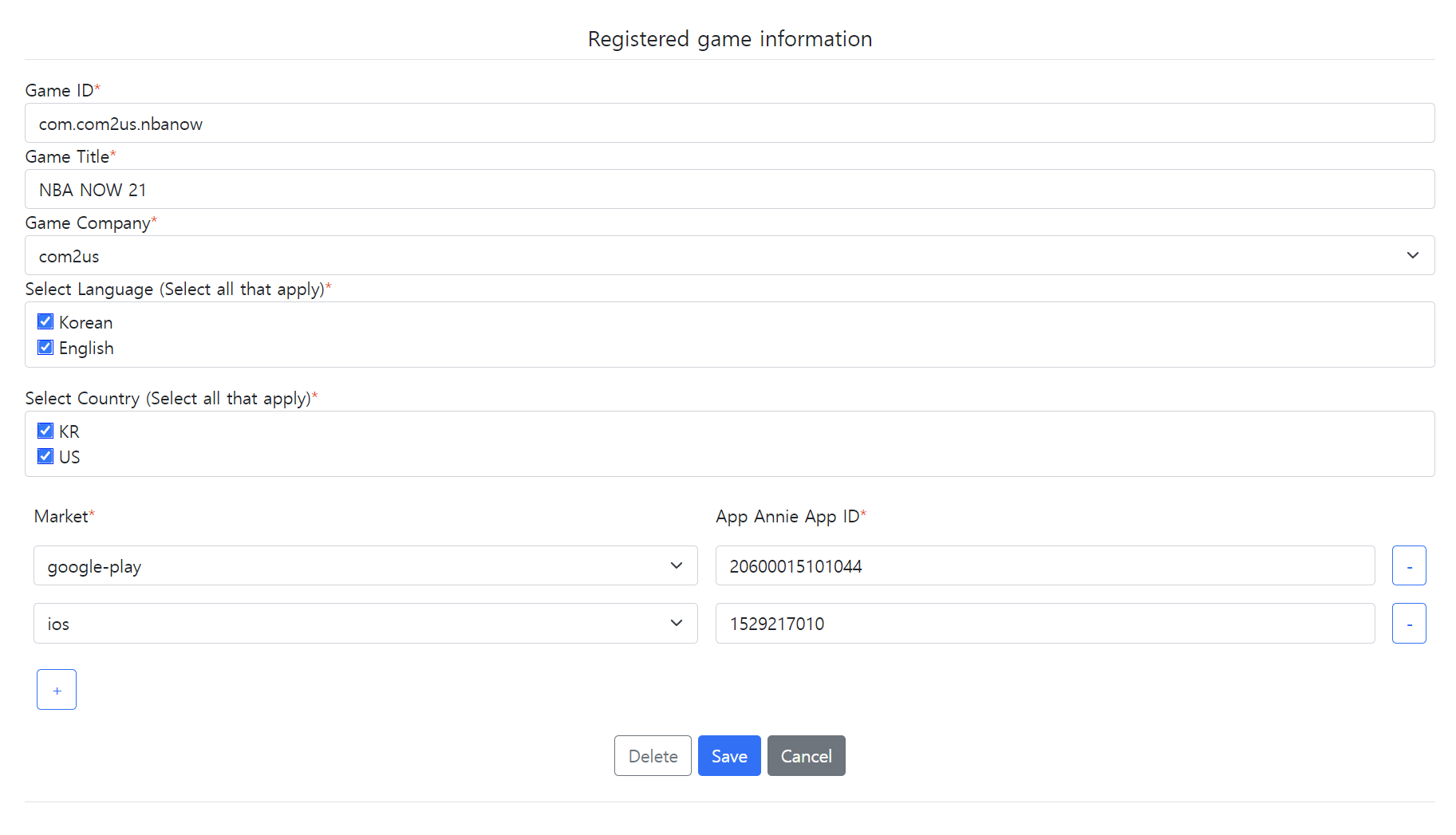Image resolution: width=1456 pixels, height=835 pixels.
Task: Click the Korean checkbox label text
Action: pyautogui.click(x=85, y=322)
